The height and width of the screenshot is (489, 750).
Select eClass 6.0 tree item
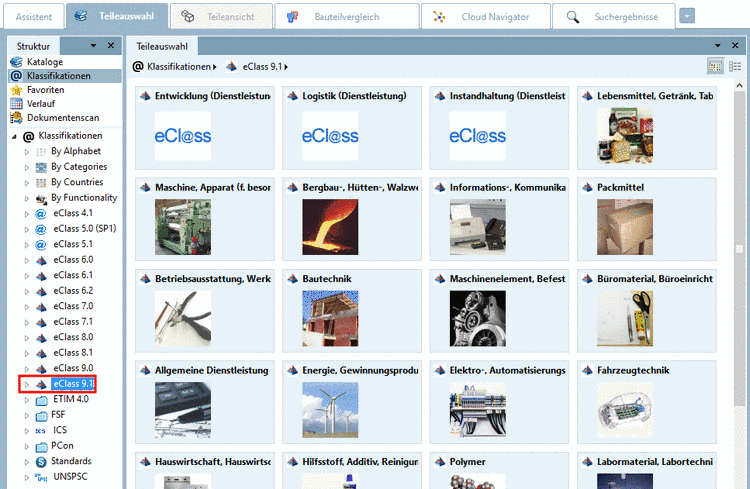click(73, 259)
